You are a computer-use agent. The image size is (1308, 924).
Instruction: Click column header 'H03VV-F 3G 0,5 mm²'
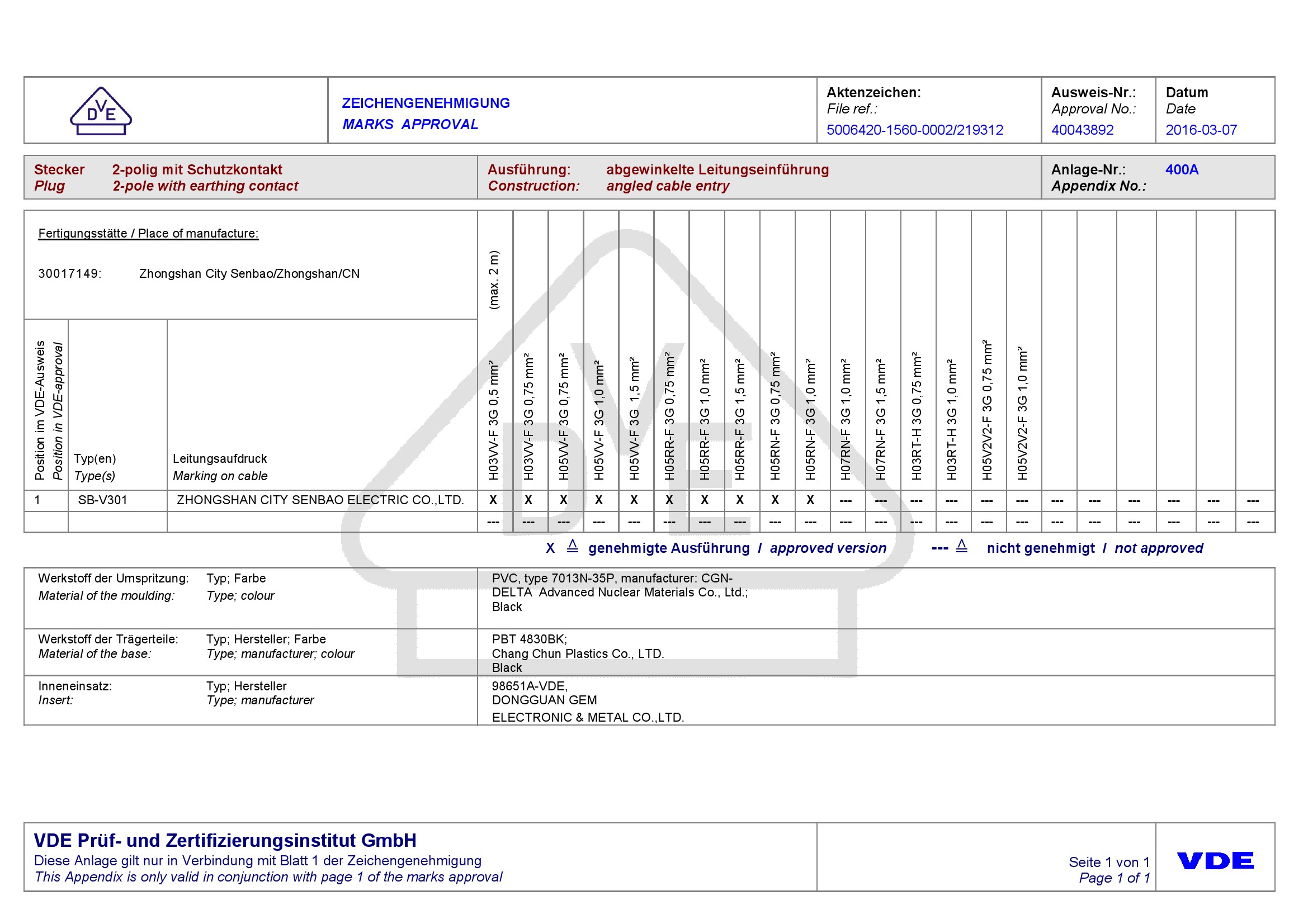[x=493, y=420]
